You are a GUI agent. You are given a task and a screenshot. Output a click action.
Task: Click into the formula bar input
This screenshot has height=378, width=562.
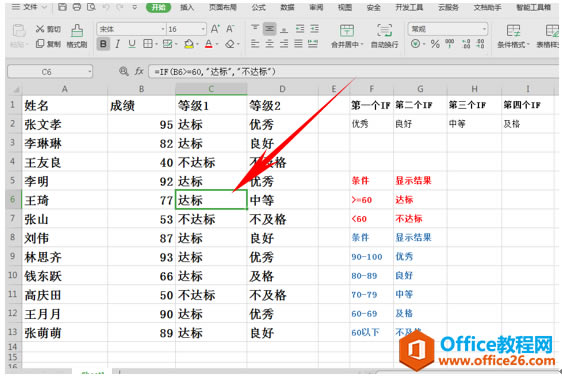353,72
